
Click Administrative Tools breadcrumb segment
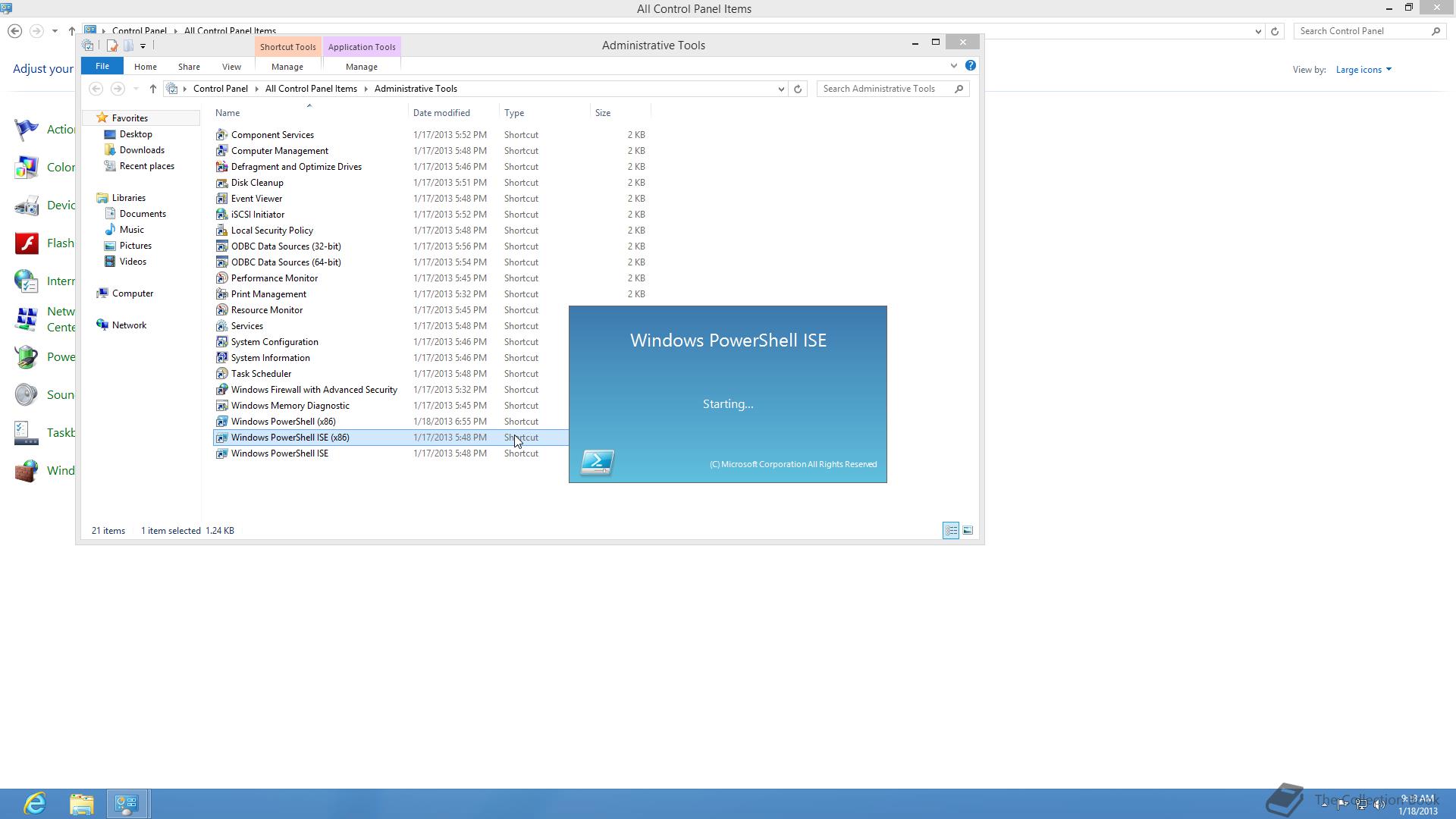coord(416,89)
